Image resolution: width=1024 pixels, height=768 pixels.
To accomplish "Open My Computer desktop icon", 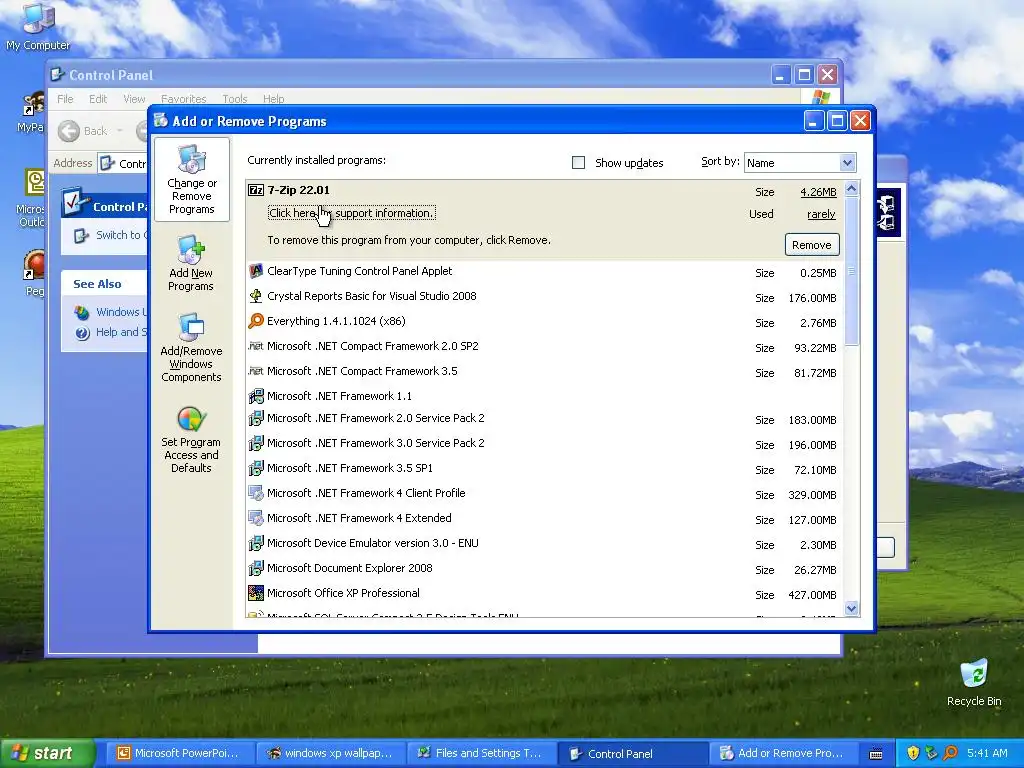I will pos(38,26).
